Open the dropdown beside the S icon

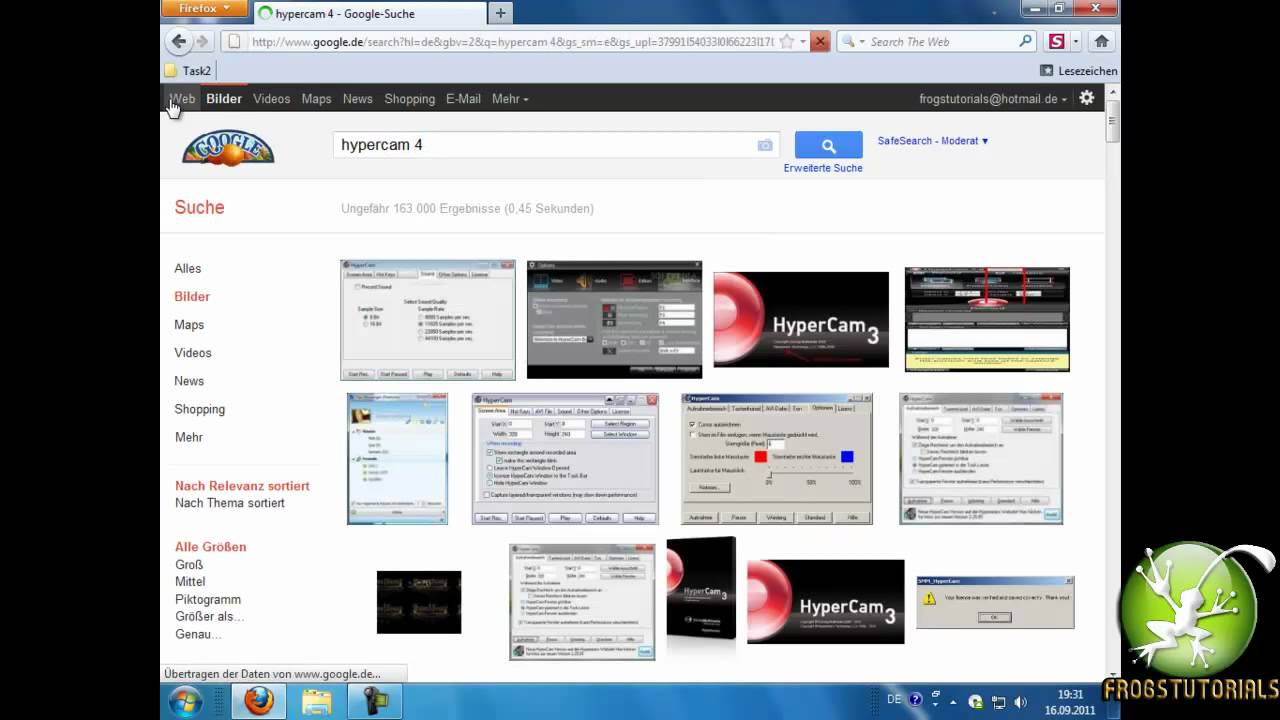1076,42
